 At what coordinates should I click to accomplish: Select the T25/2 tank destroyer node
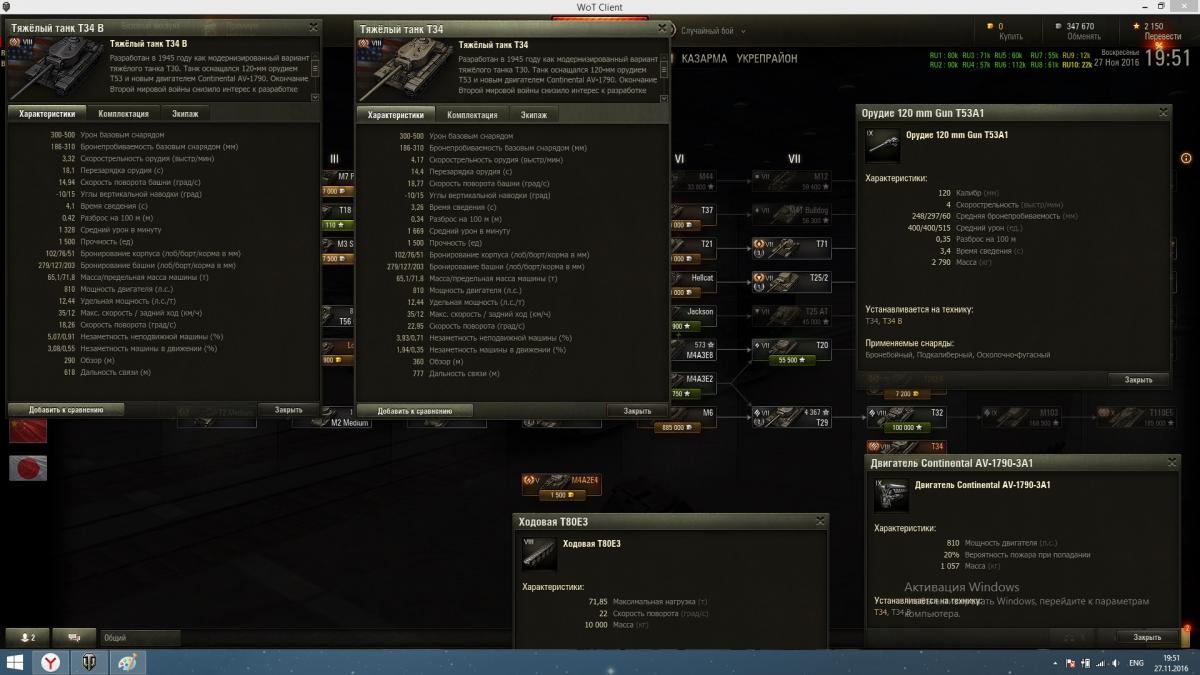tap(791, 281)
